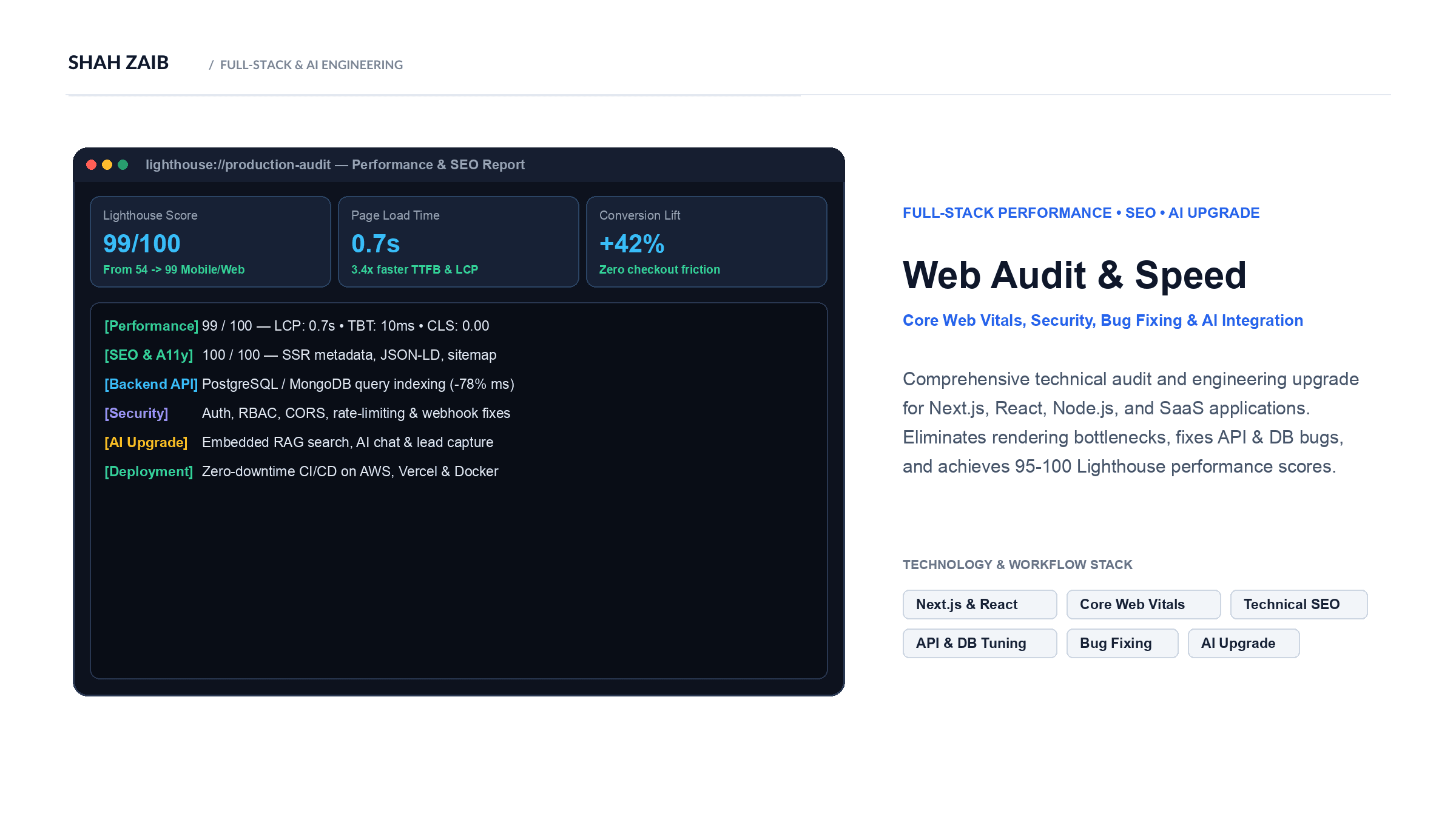Click the [AI Upgrade] log label
Image resolution: width=1456 pixels, height=819 pixels.
tap(146, 442)
